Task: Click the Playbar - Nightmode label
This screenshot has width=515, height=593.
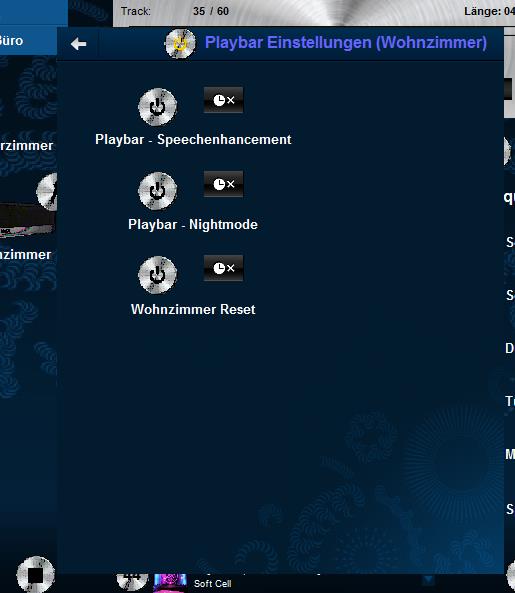Action: tap(193, 224)
